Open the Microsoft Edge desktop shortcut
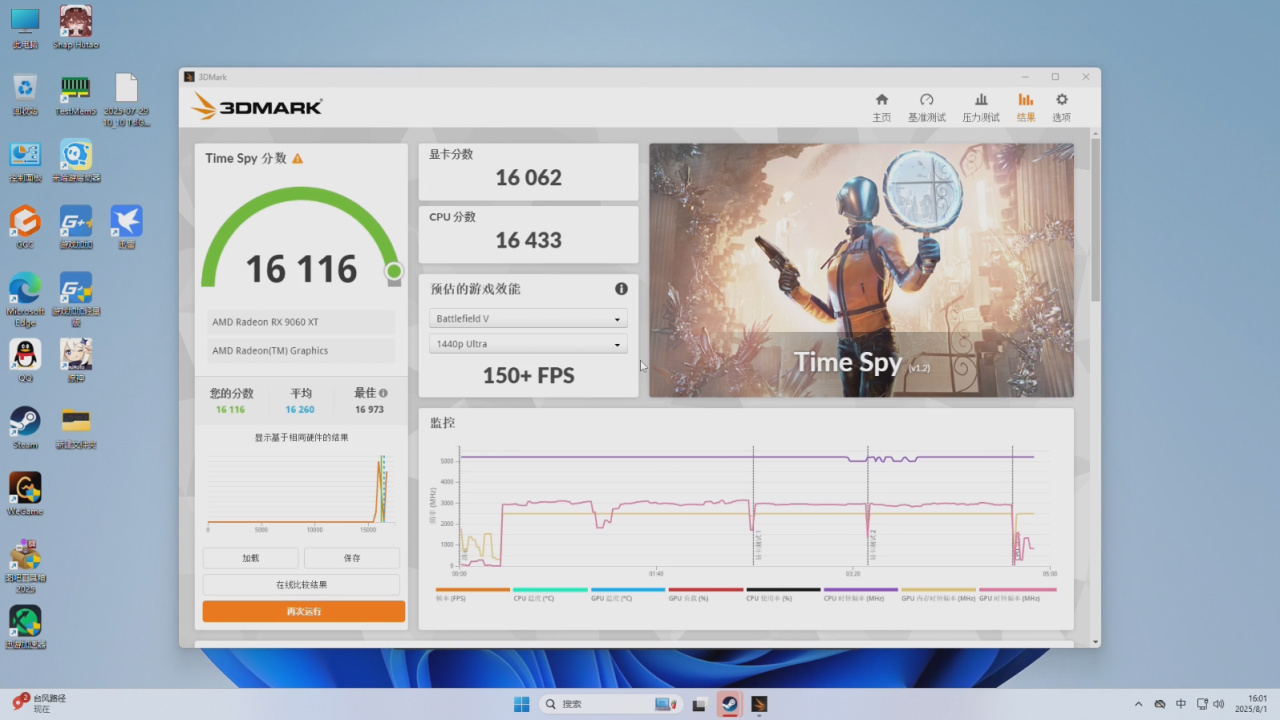 coord(25,298)
